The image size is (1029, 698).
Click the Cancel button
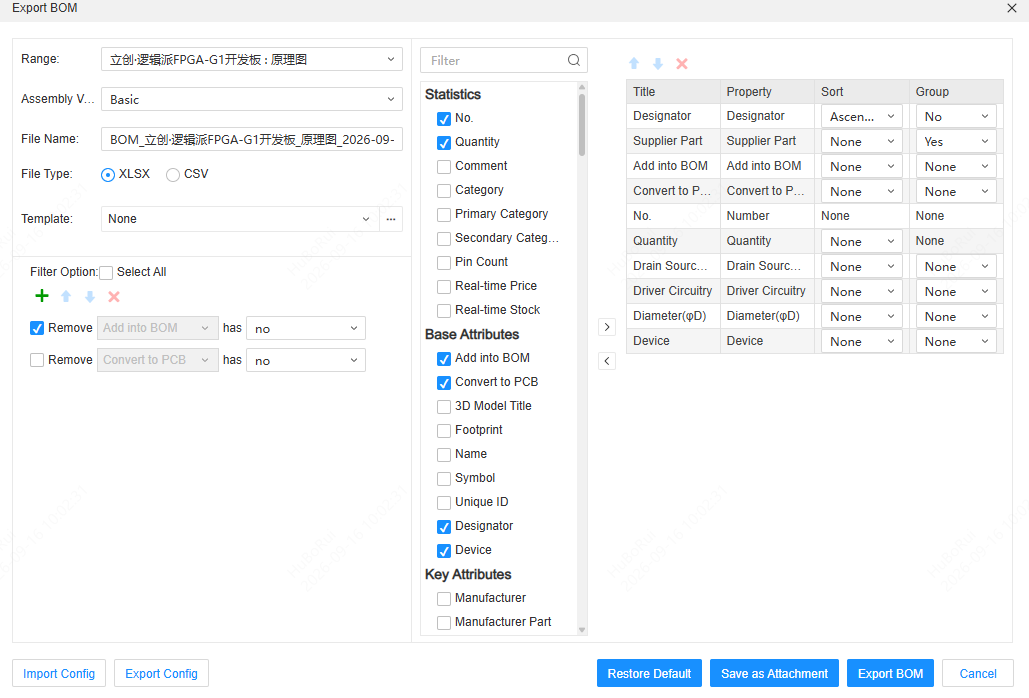(x=978, y=674)
